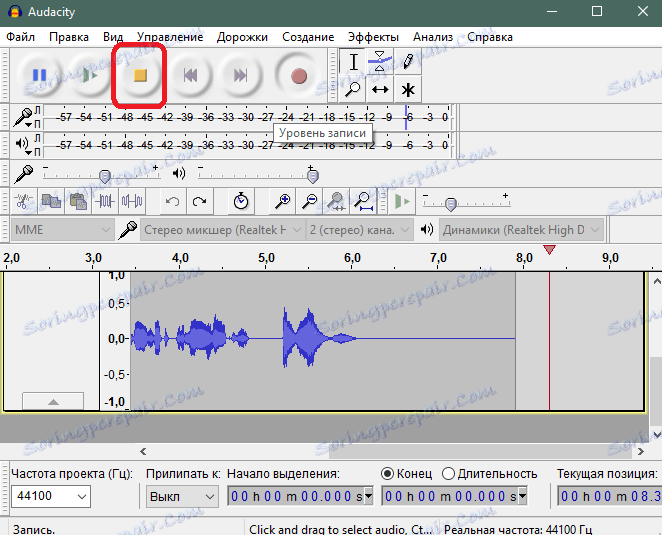Open recording meter microphone dropdown
662x535 pixels.
(x=24, y=117)
